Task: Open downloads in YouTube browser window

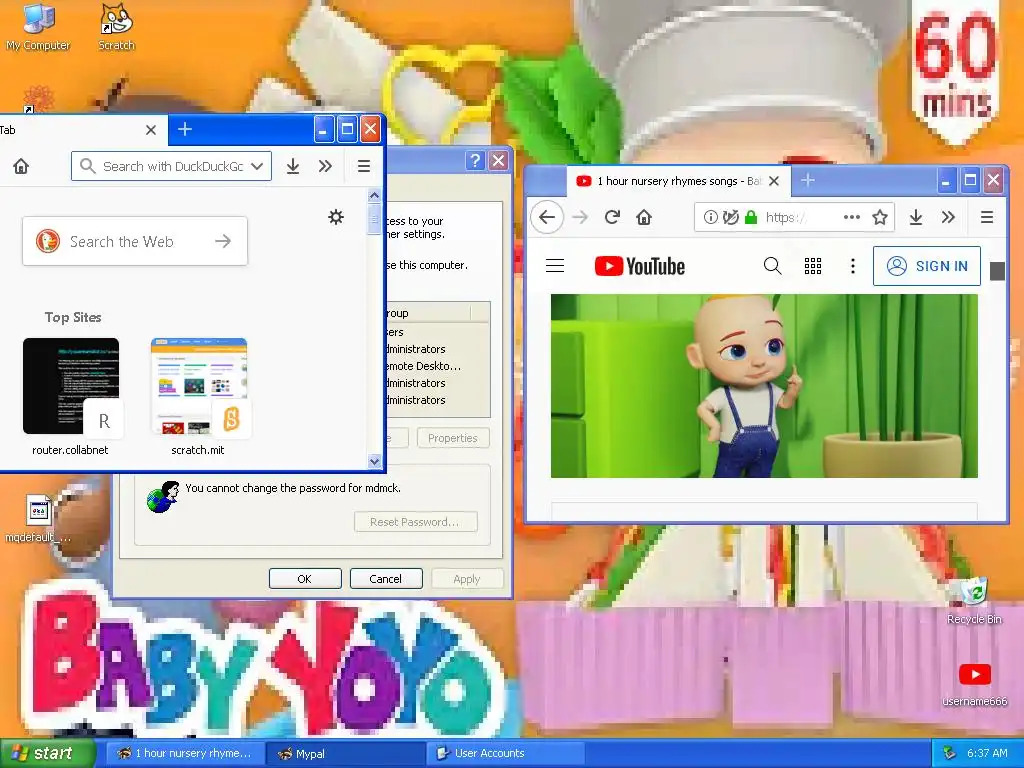Action: point(916,217)
